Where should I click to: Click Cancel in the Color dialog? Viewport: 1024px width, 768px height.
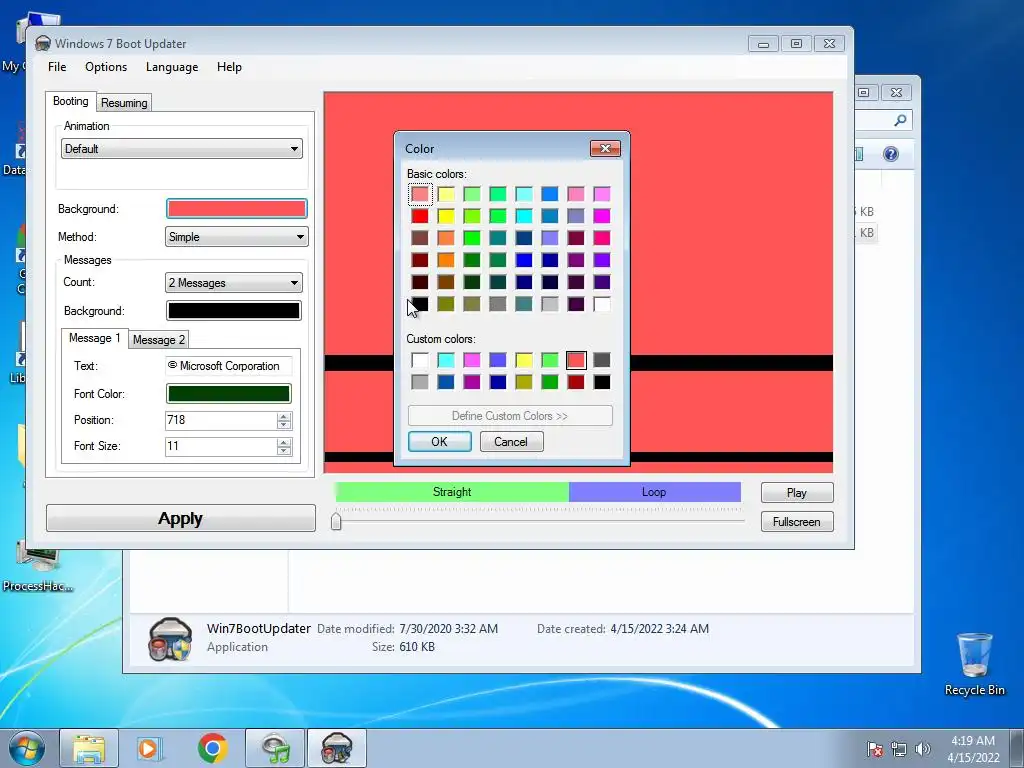pyautogui.click(x=511, y=441)
